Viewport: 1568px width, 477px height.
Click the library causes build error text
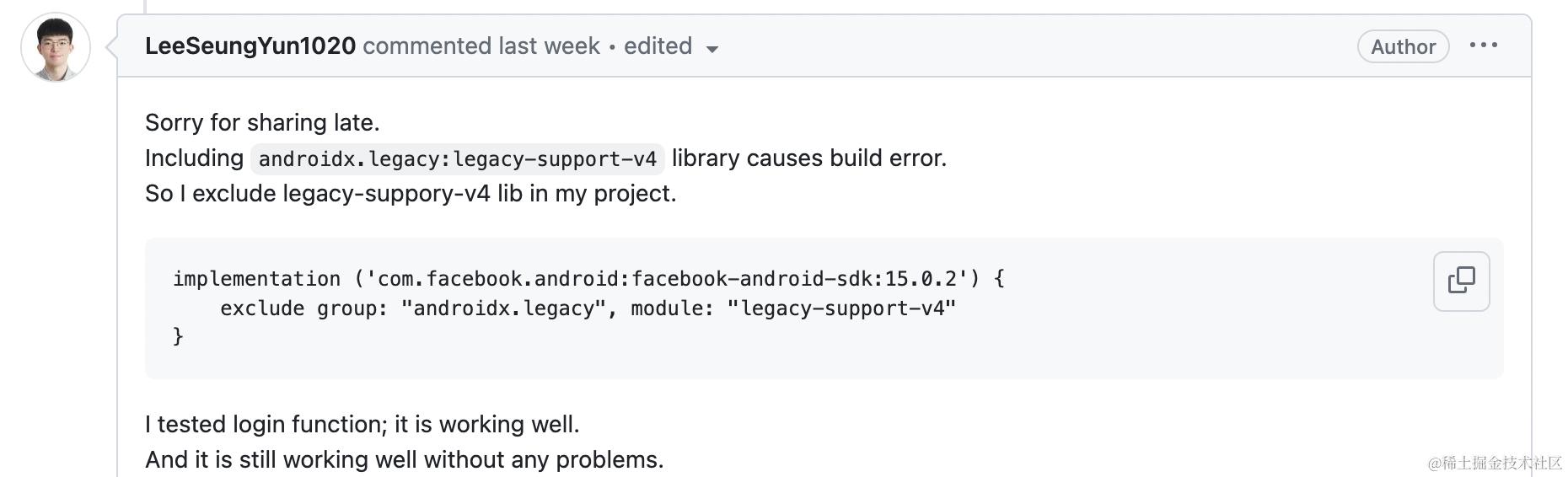(809, 158)
